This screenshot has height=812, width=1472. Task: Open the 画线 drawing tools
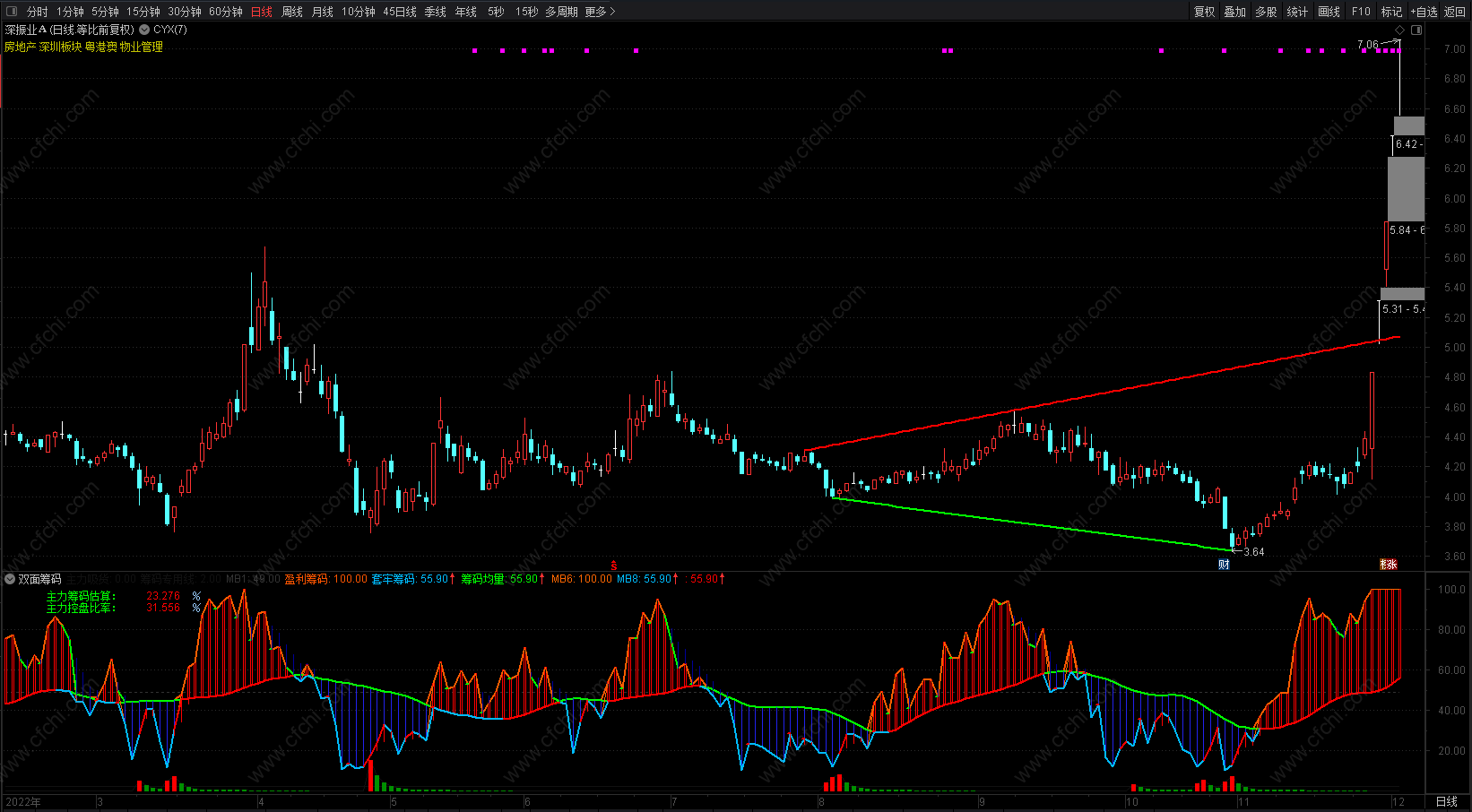tap(1329, 12)
